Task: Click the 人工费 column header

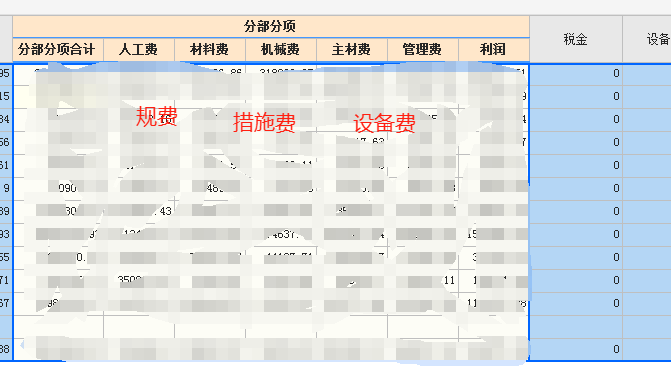Action: (x=139, y=50)
